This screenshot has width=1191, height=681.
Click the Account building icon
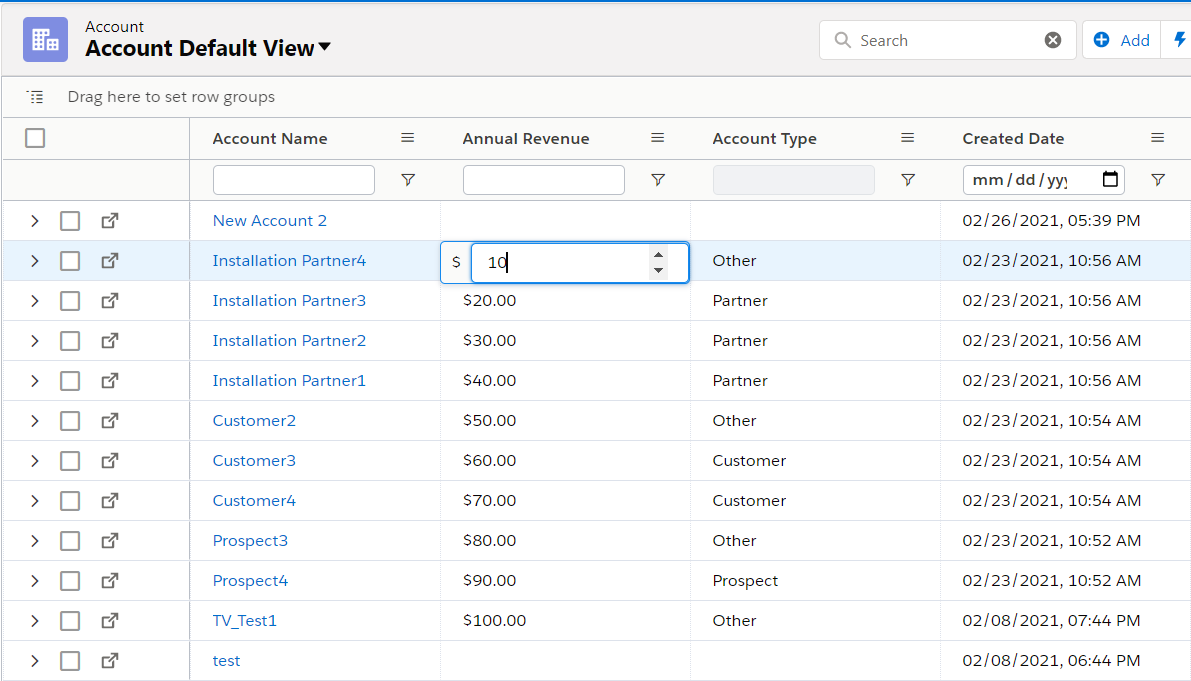45,40
